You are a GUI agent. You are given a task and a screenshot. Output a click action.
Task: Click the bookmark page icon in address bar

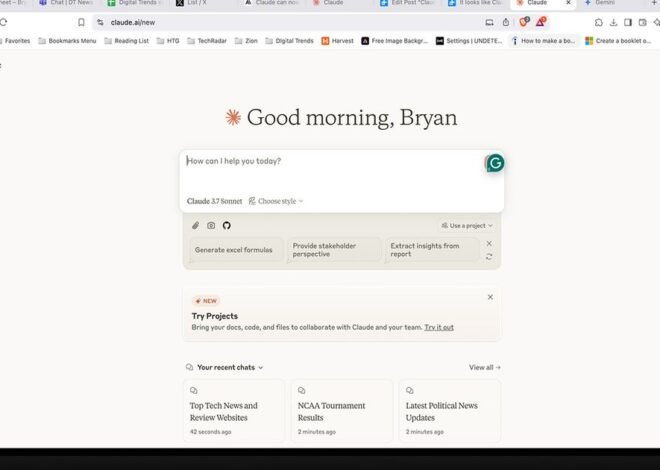[x=81, y=22]
